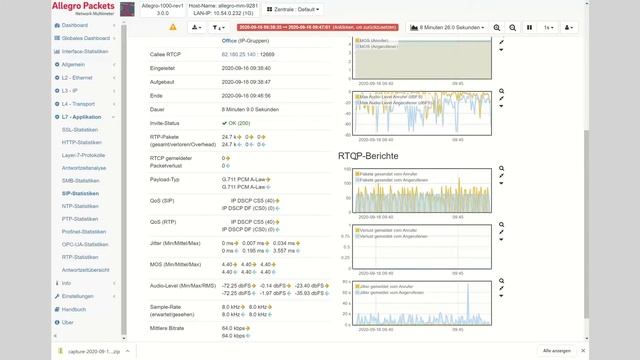
Task: Open PTP-Statistiken in the sidebar
Action: 80,219
